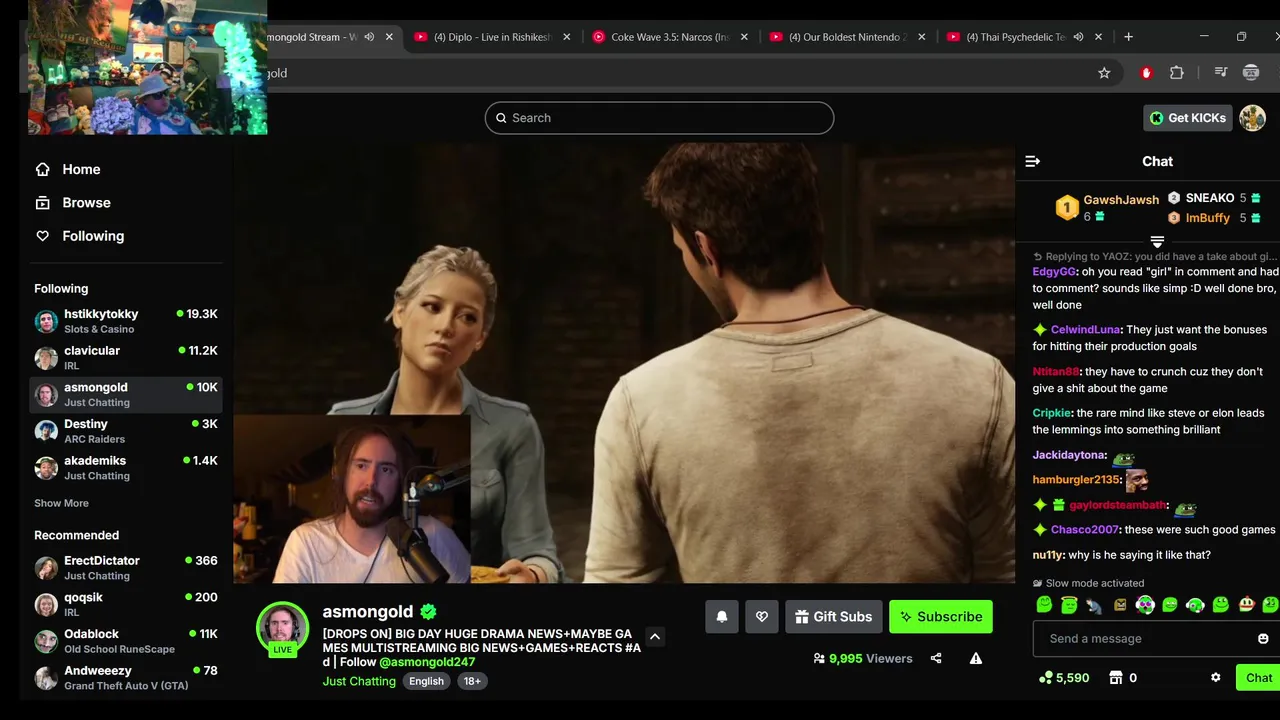This screenshot has height=720, width=1280.
Task: Click the Get KICKs button
Action: tap(1187, 118)
